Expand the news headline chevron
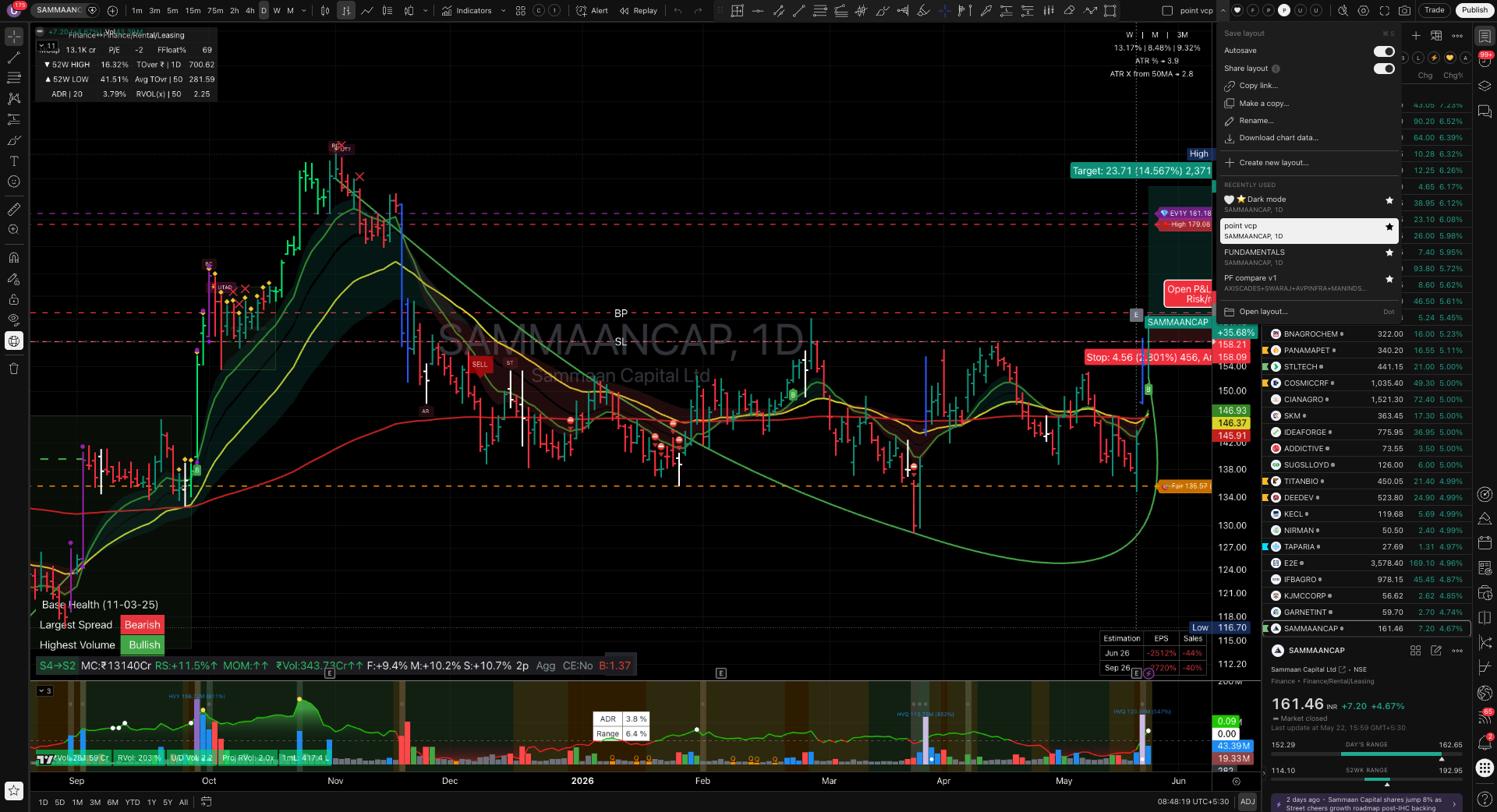The width and height of the screenshot is (1497, 812). tap(1454, 803)
